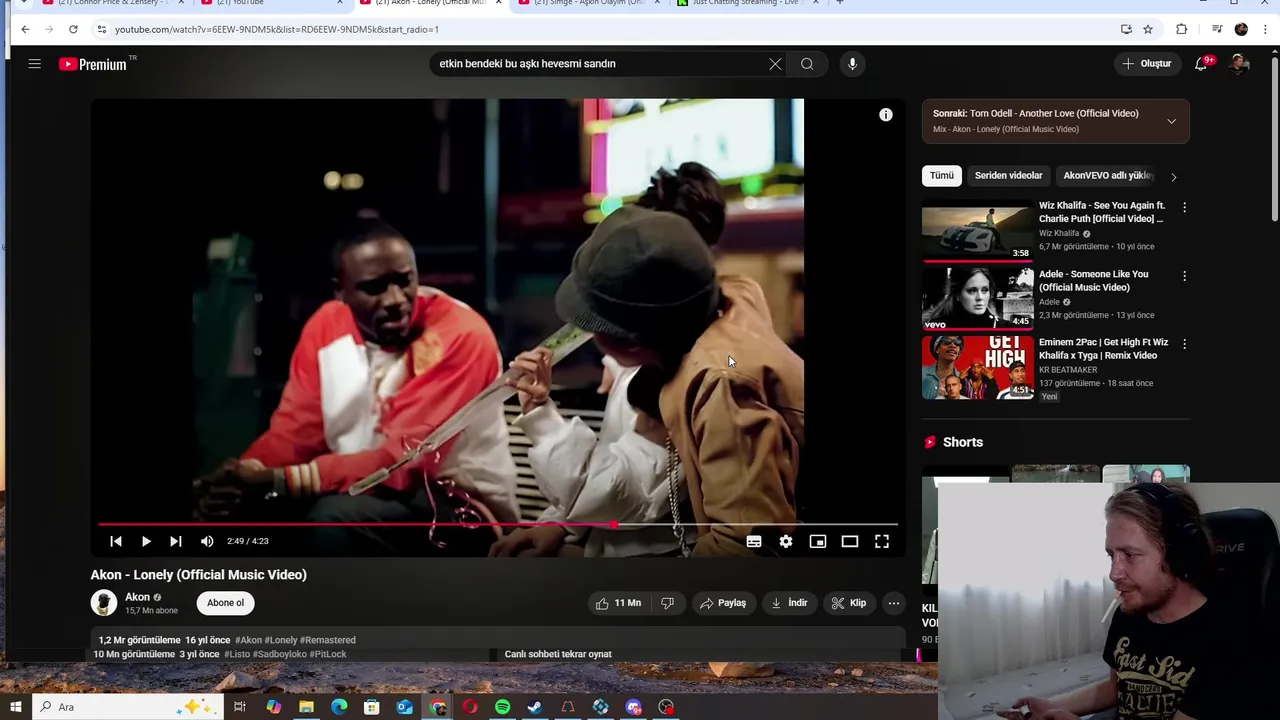Open options for Get High video

coord(1184,343)
